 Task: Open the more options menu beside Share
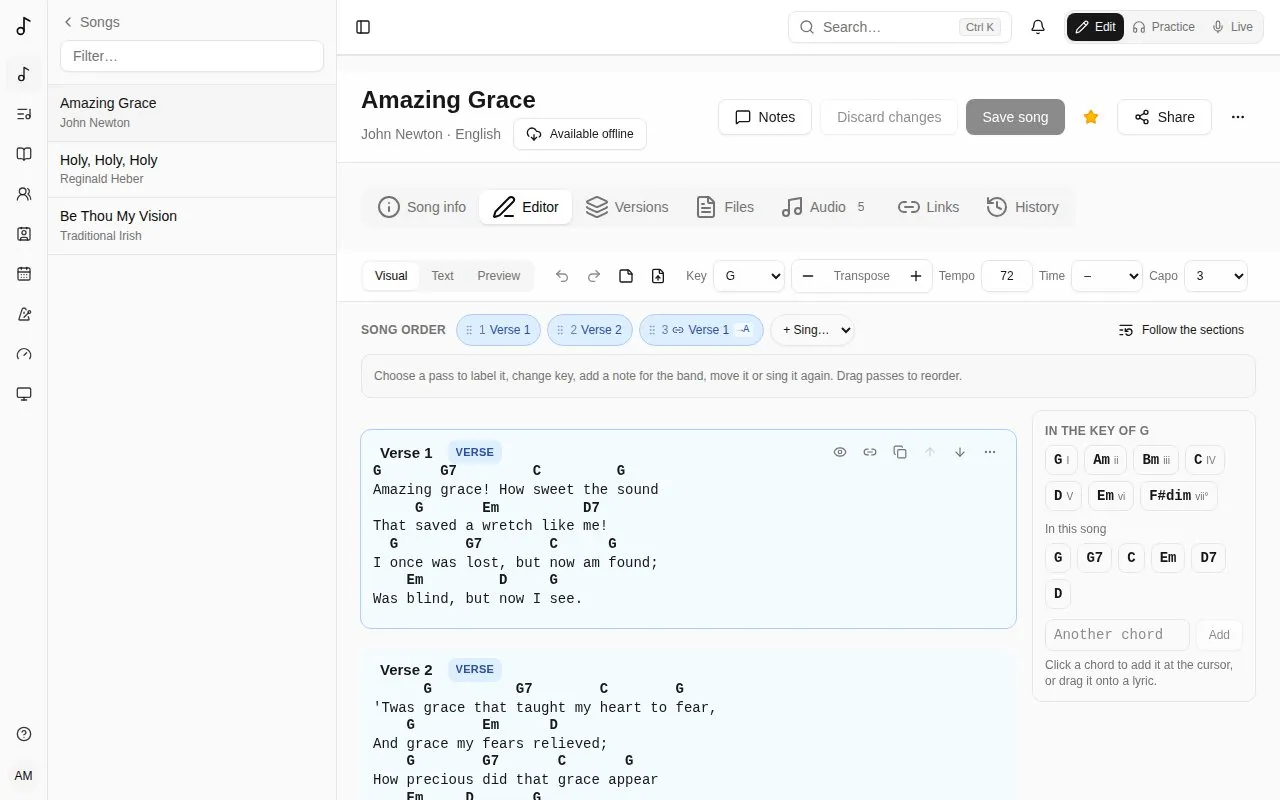point(1238,117)
